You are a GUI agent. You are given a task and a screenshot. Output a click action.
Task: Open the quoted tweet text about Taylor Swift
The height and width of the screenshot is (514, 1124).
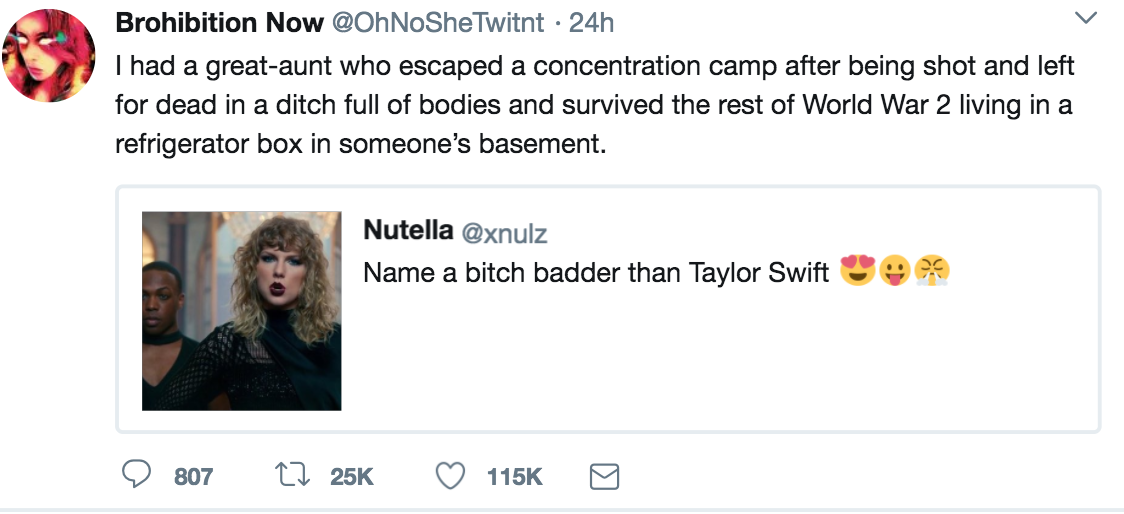596,273
